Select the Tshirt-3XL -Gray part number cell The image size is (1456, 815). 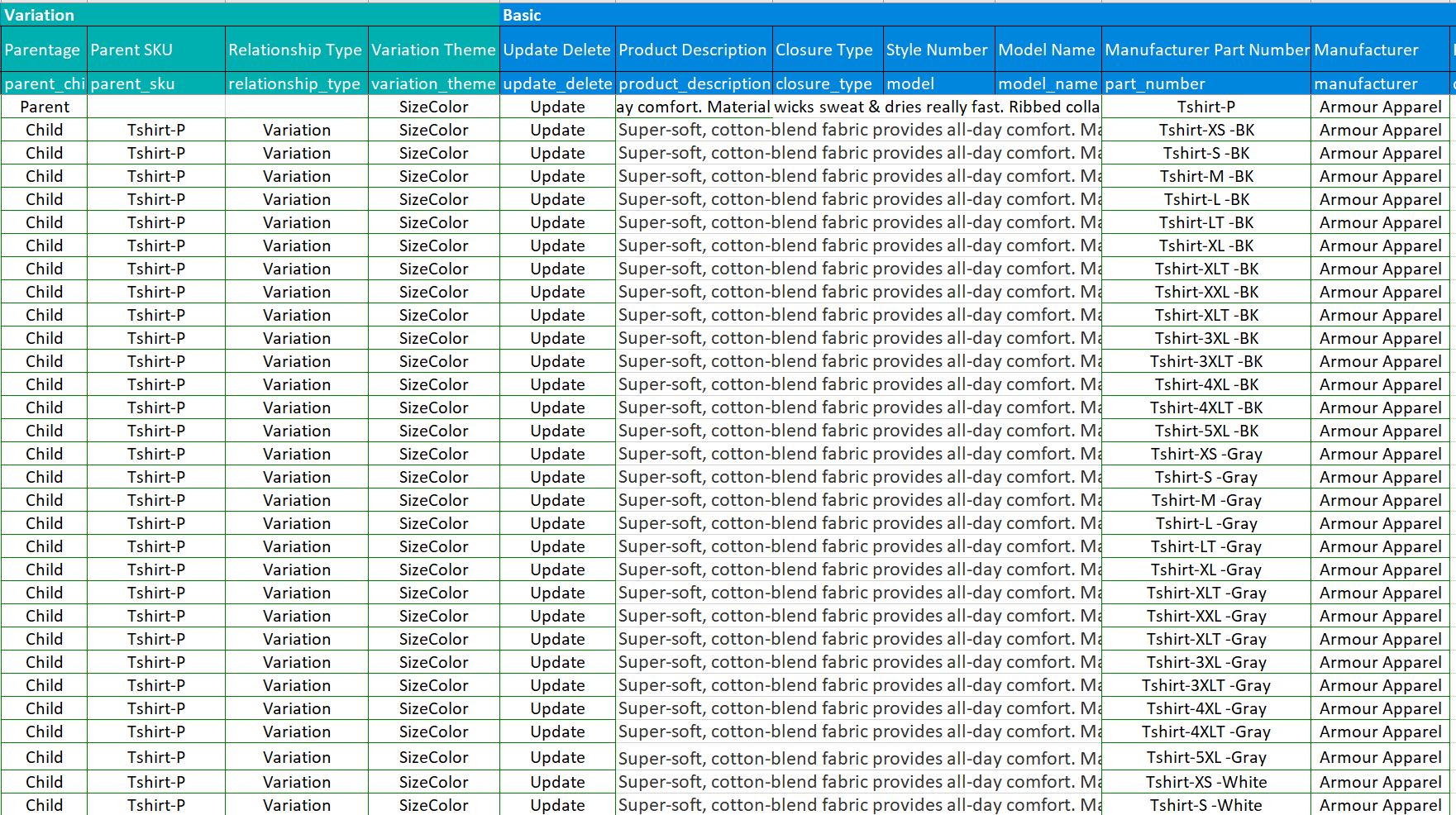point(1206,662)
